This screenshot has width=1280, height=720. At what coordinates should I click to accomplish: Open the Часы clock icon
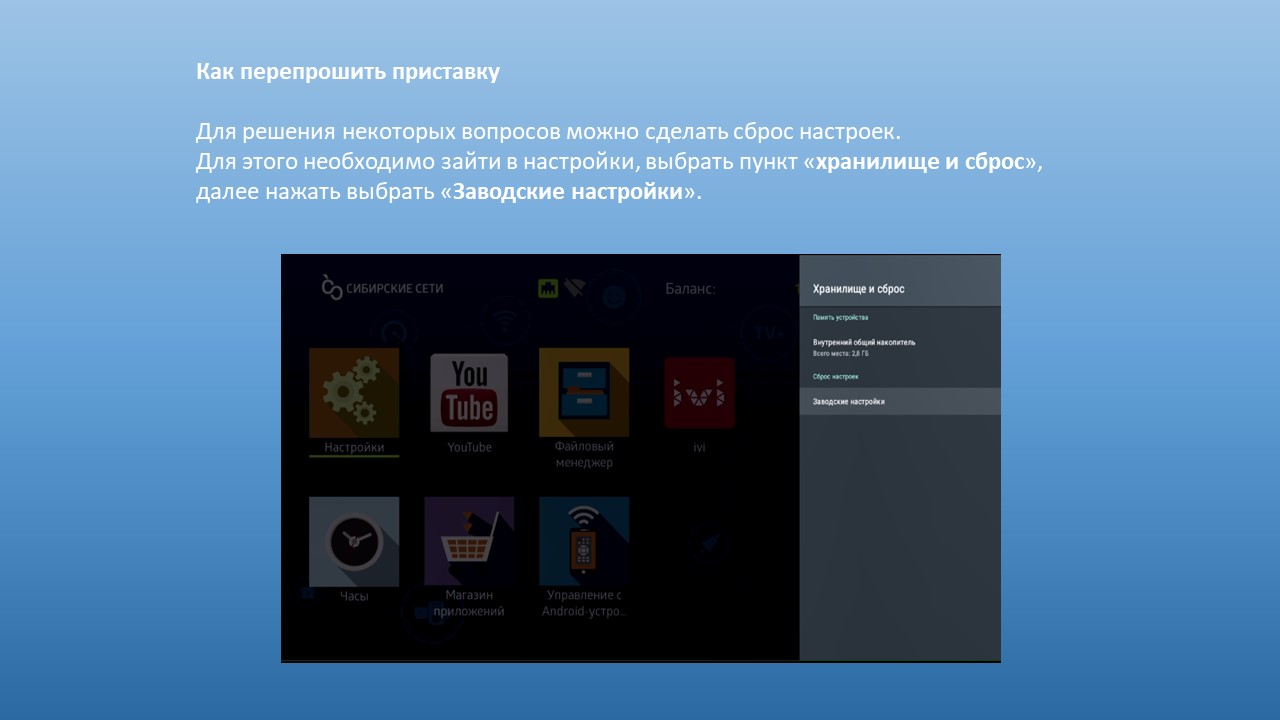pos(354,541)
